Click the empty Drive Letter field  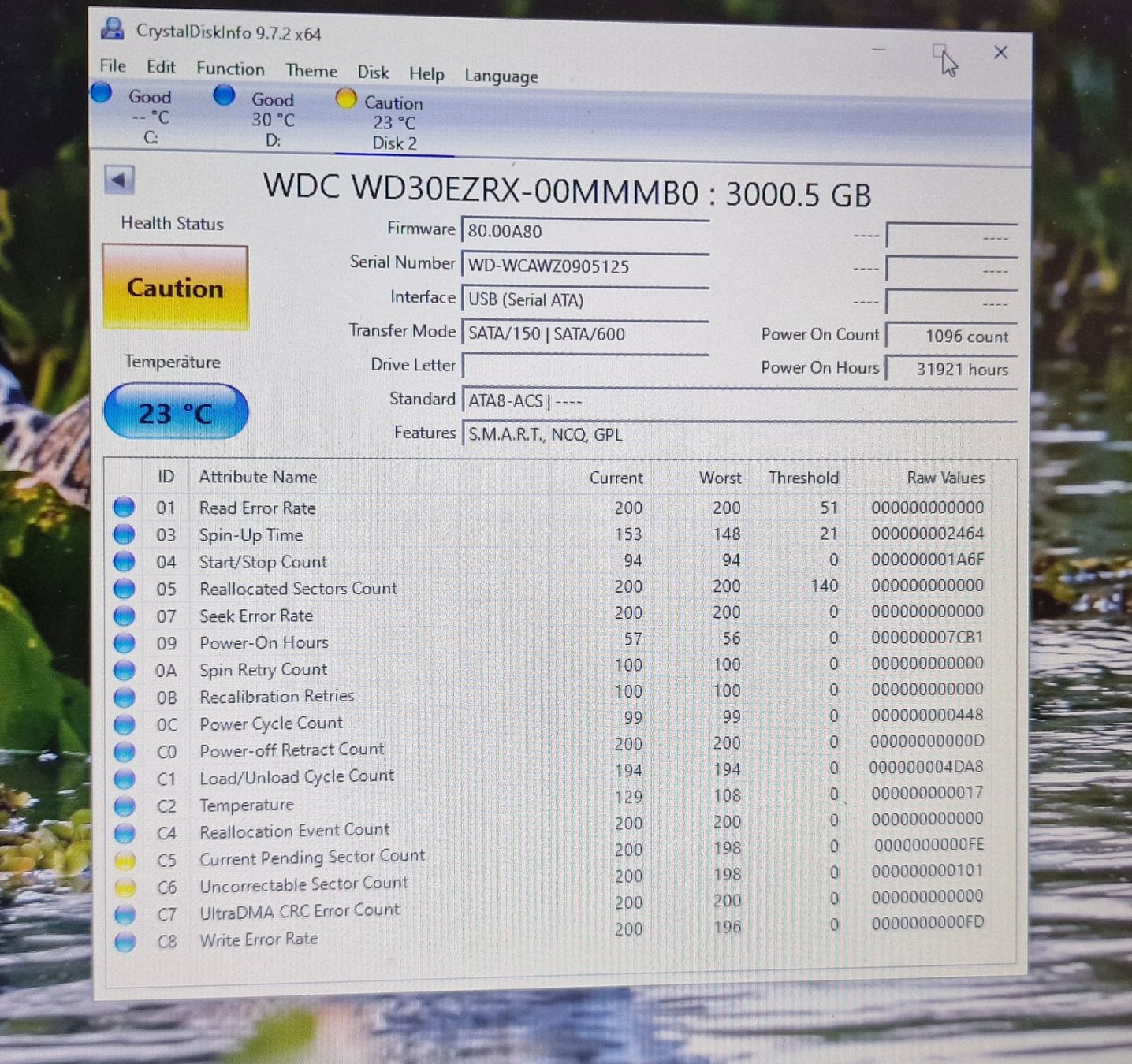point(585,366)
